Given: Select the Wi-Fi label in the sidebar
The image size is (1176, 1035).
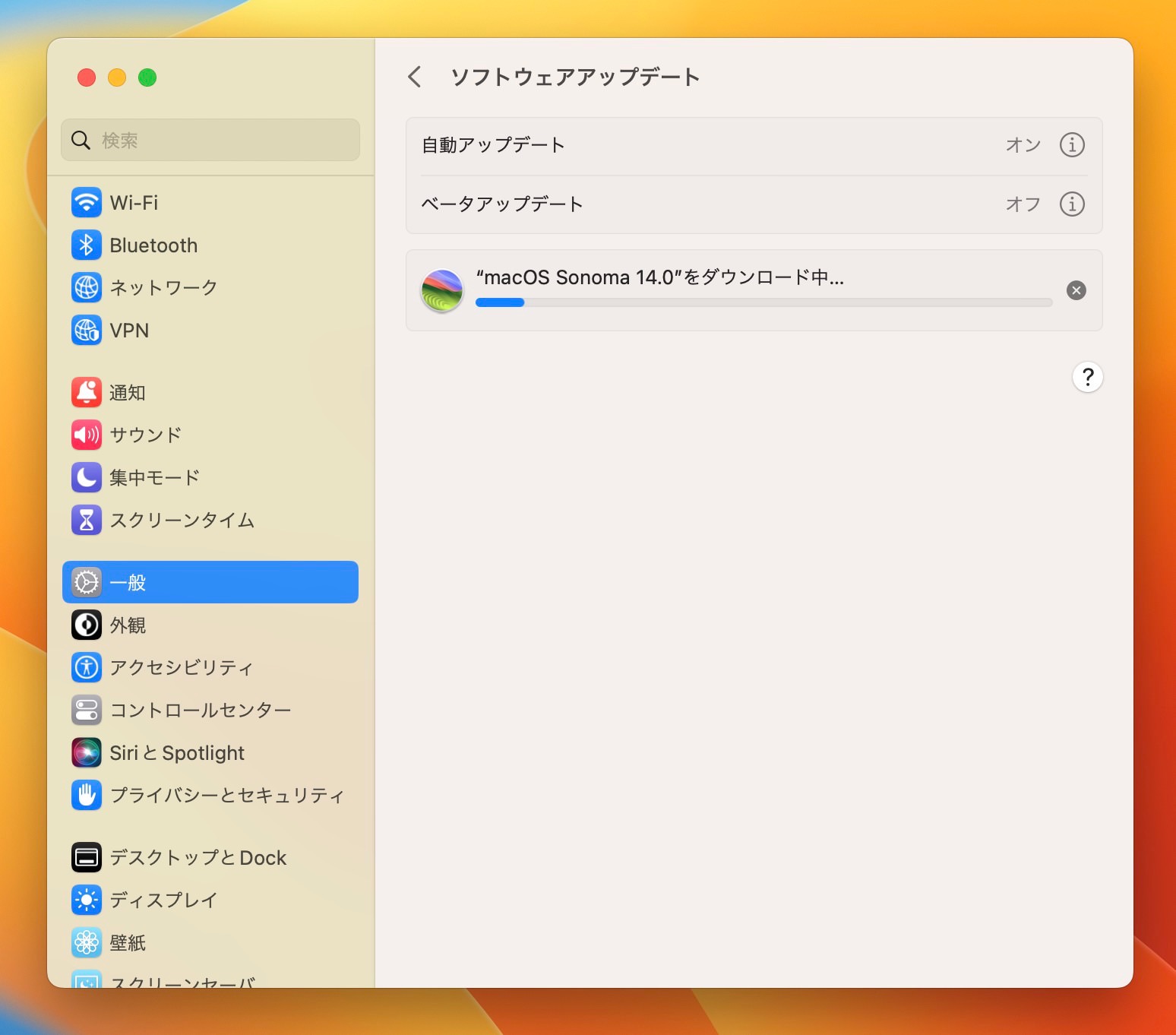Looking at the screenshot, I should [x=134, y=202].
